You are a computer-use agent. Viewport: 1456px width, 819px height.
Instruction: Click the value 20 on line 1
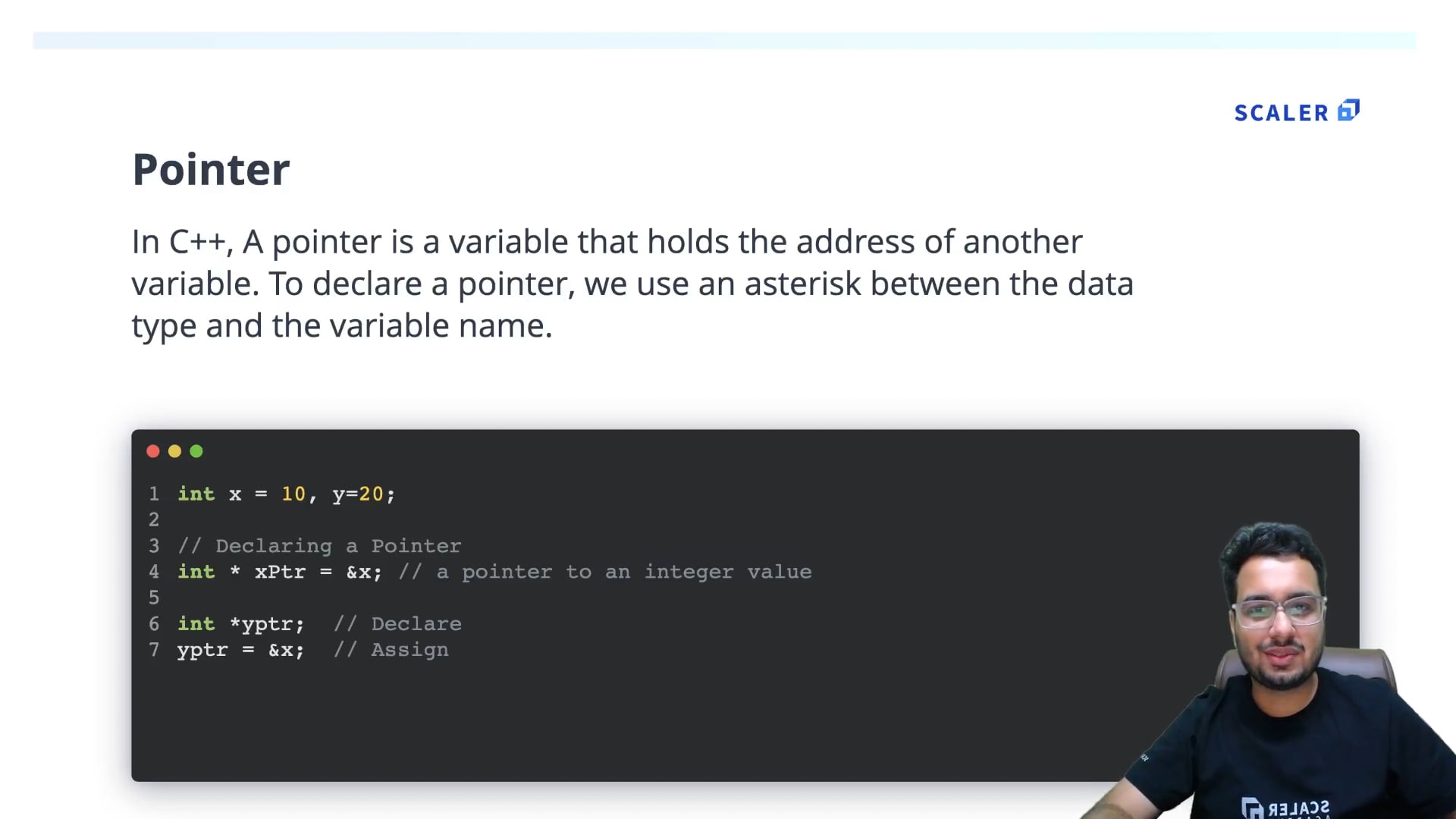371,494
